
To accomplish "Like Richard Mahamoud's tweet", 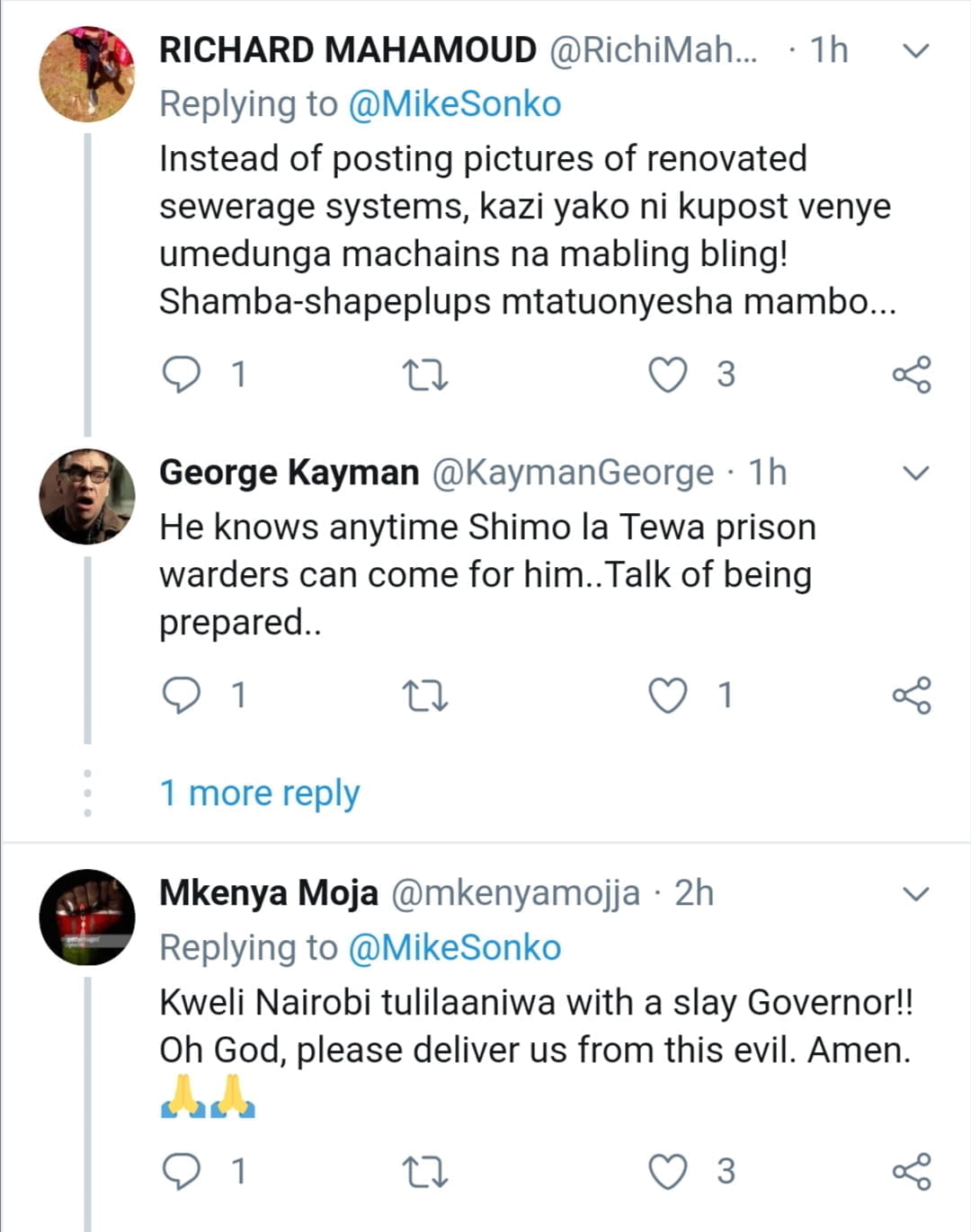I will coord(668,375).
